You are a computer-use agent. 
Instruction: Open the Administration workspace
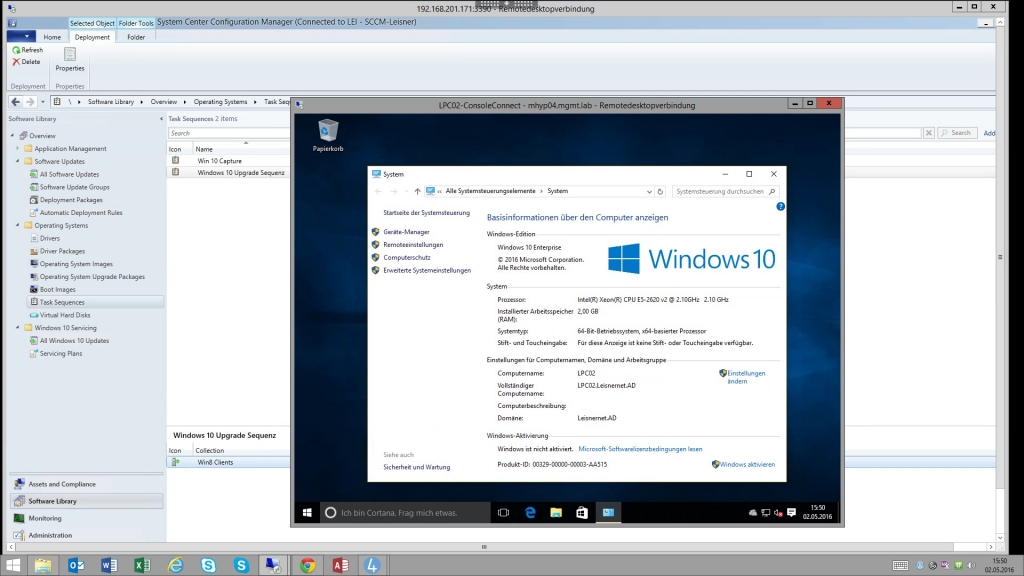[x=86, y=535]
